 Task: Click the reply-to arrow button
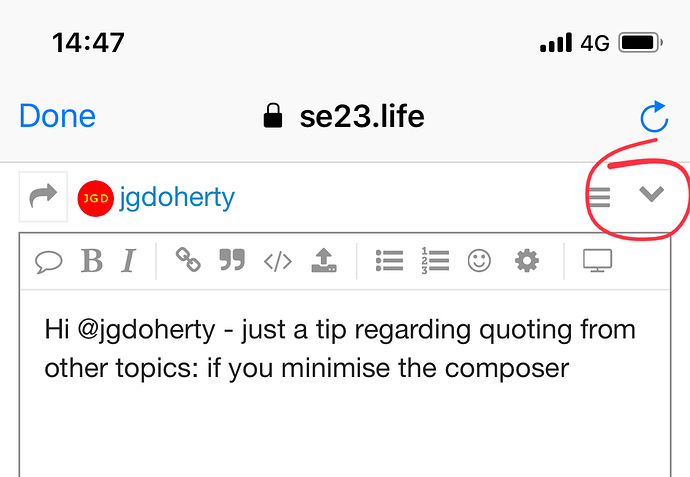coord(43,197)
